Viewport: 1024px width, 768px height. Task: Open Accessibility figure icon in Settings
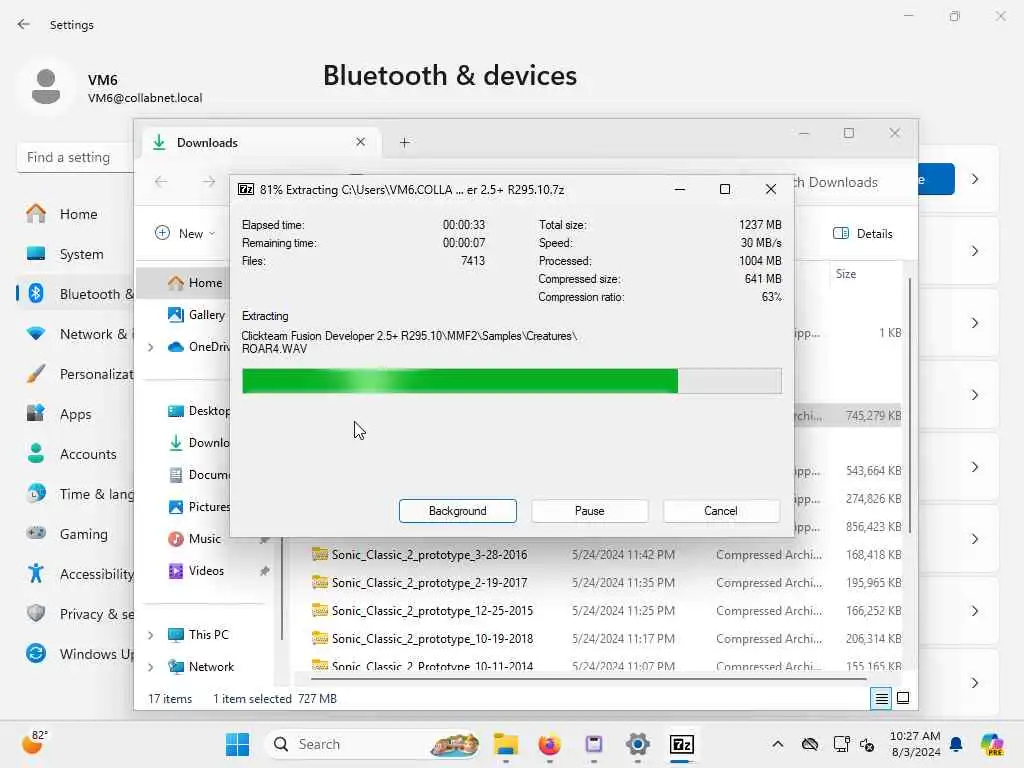point(36,573)
